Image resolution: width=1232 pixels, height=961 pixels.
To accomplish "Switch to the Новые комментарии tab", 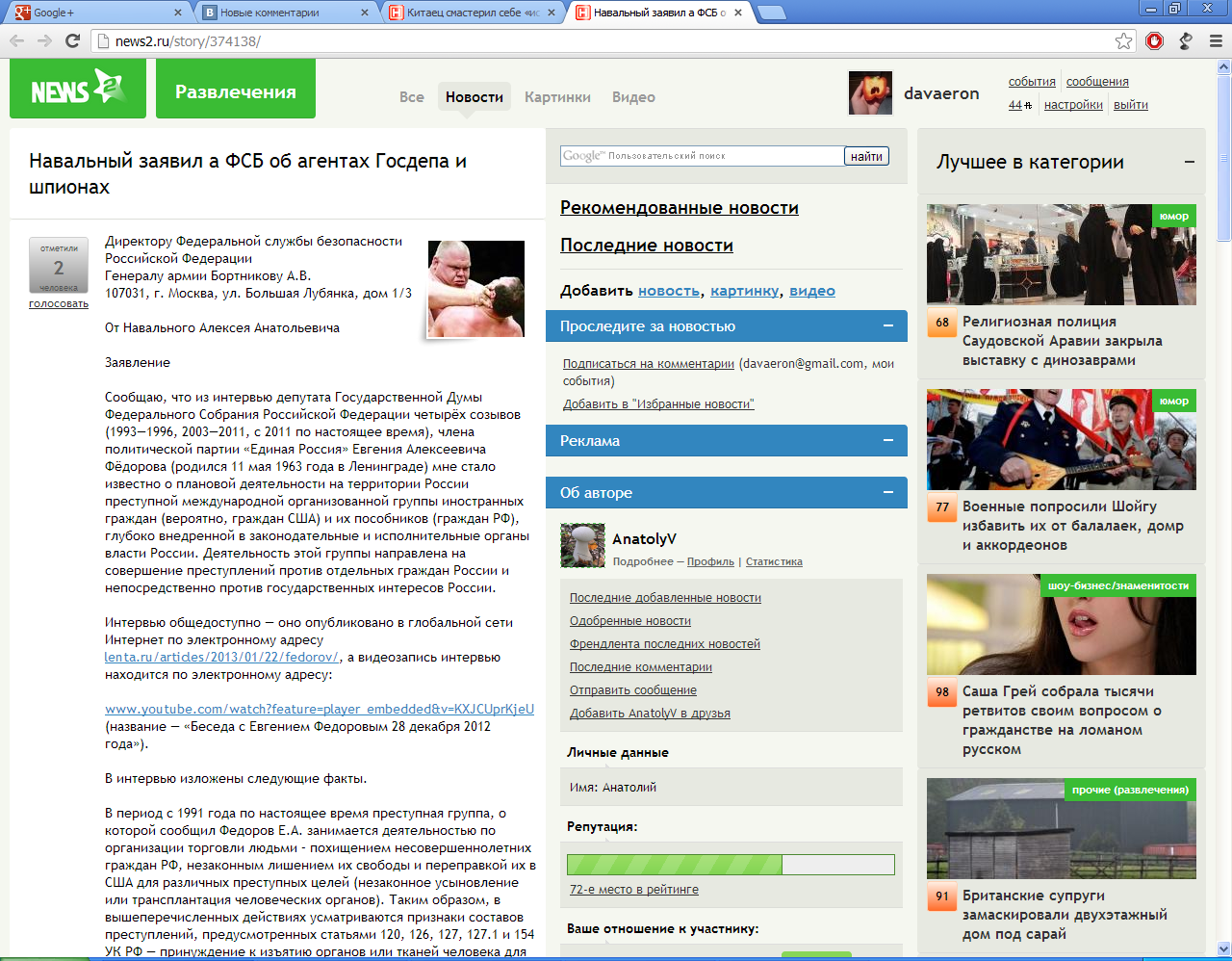I will [284, 13].
